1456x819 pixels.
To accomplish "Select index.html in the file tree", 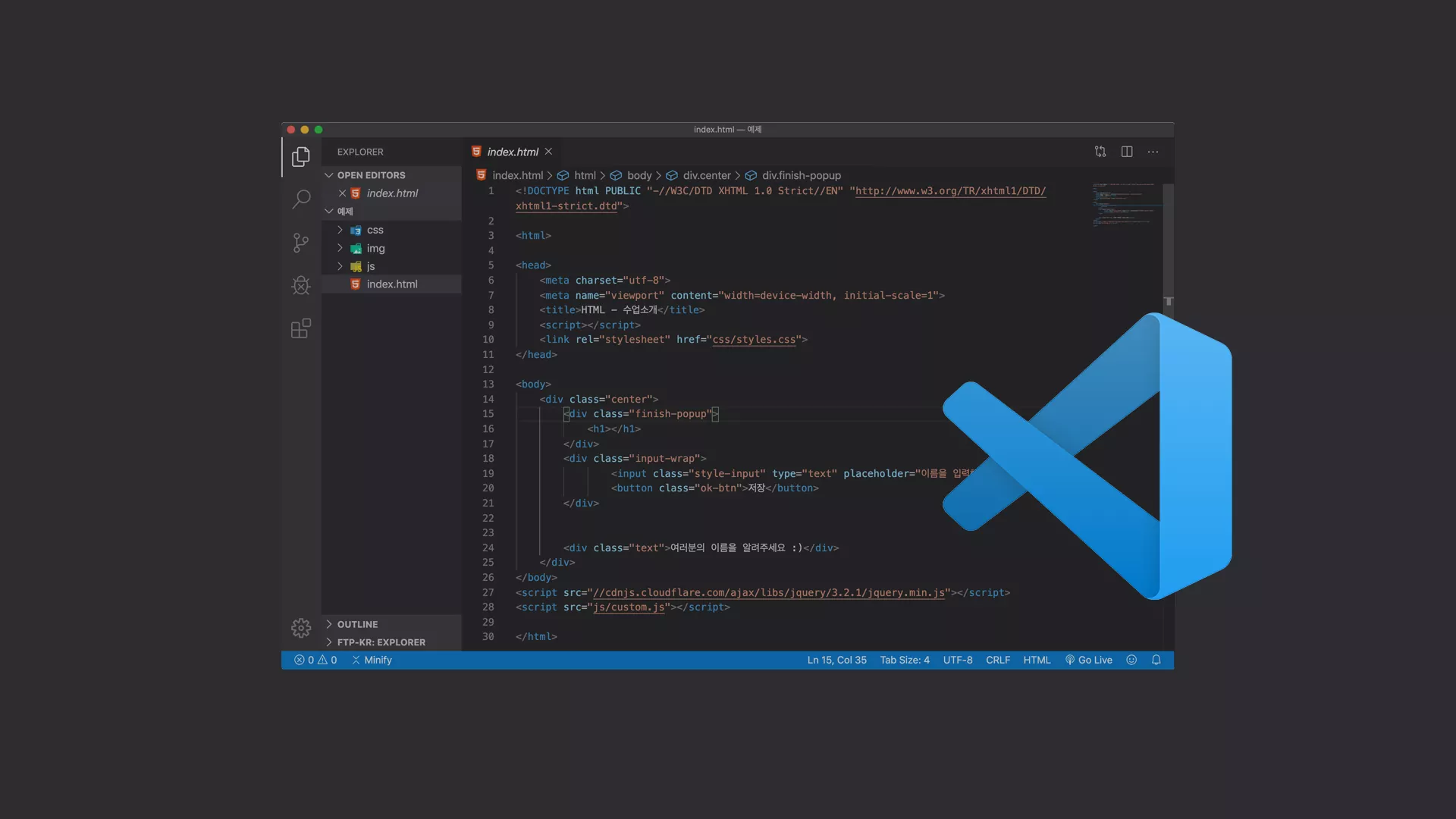I will [x=391, y=284].
